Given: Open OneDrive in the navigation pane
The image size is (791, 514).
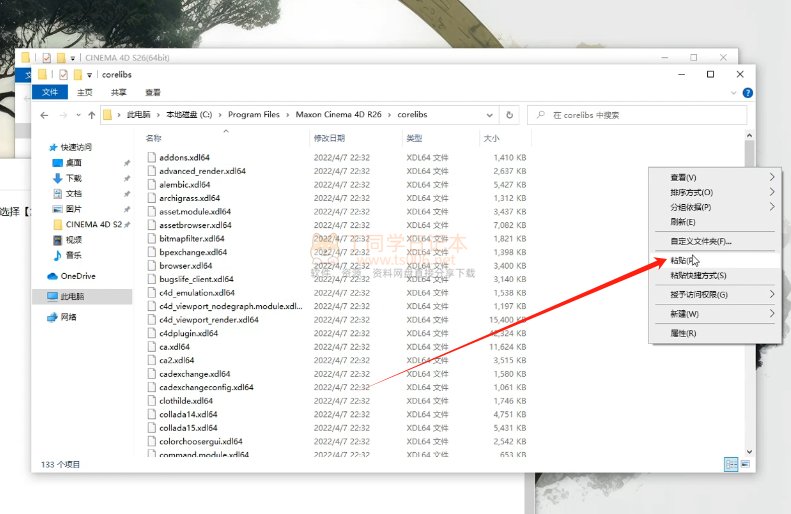Looking at the screenshot, I should click(77, 276).
